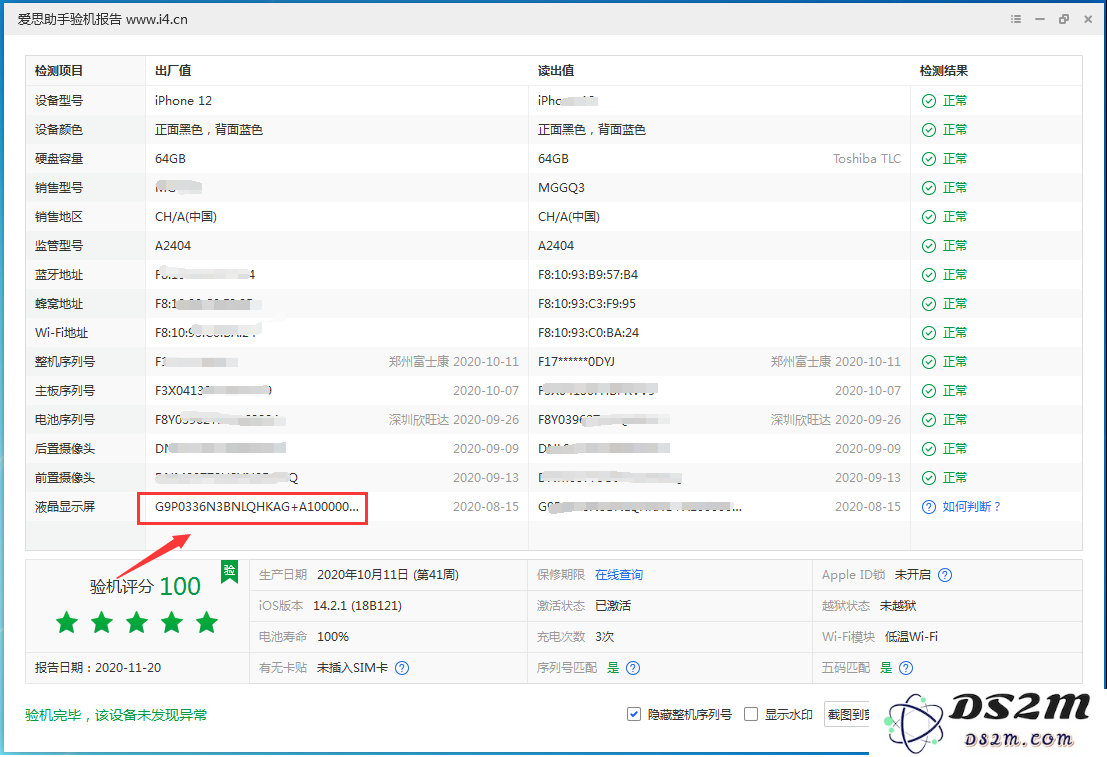1107x757 pixels.
Task: Restore down the report window
Action: pyautogui.click(x=1063, y=19)
